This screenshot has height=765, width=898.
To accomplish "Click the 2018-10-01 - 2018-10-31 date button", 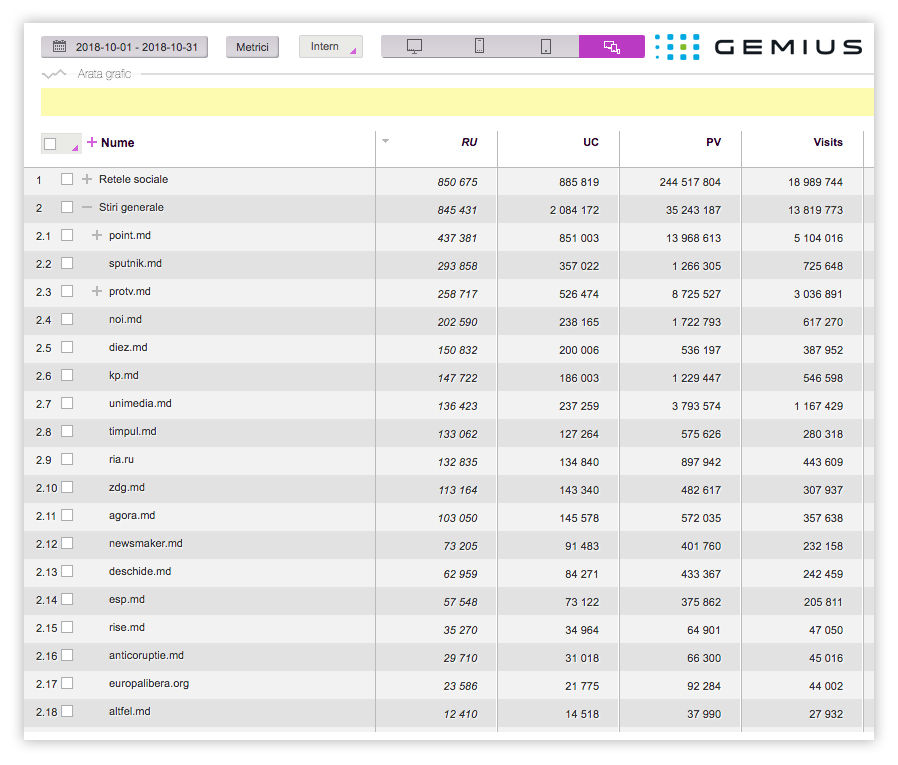I will click(124, 47).
